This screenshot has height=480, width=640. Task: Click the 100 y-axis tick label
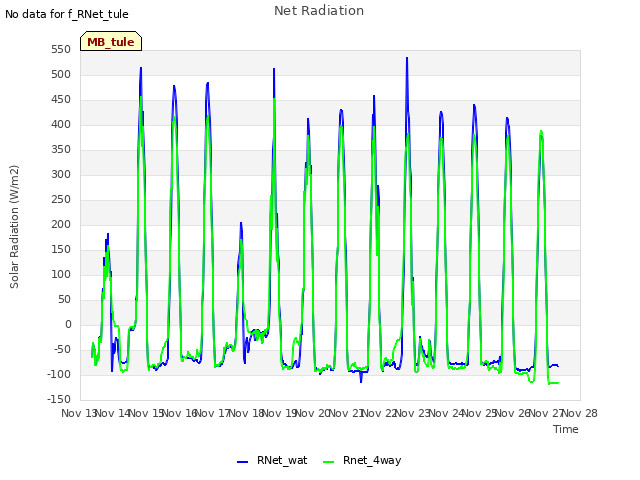(61, 274)
